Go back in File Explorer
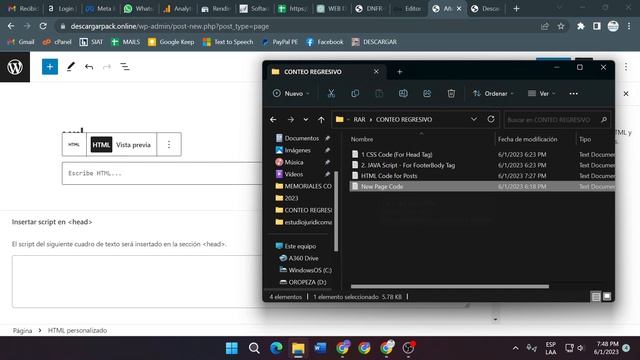 [x=273, y=120]
